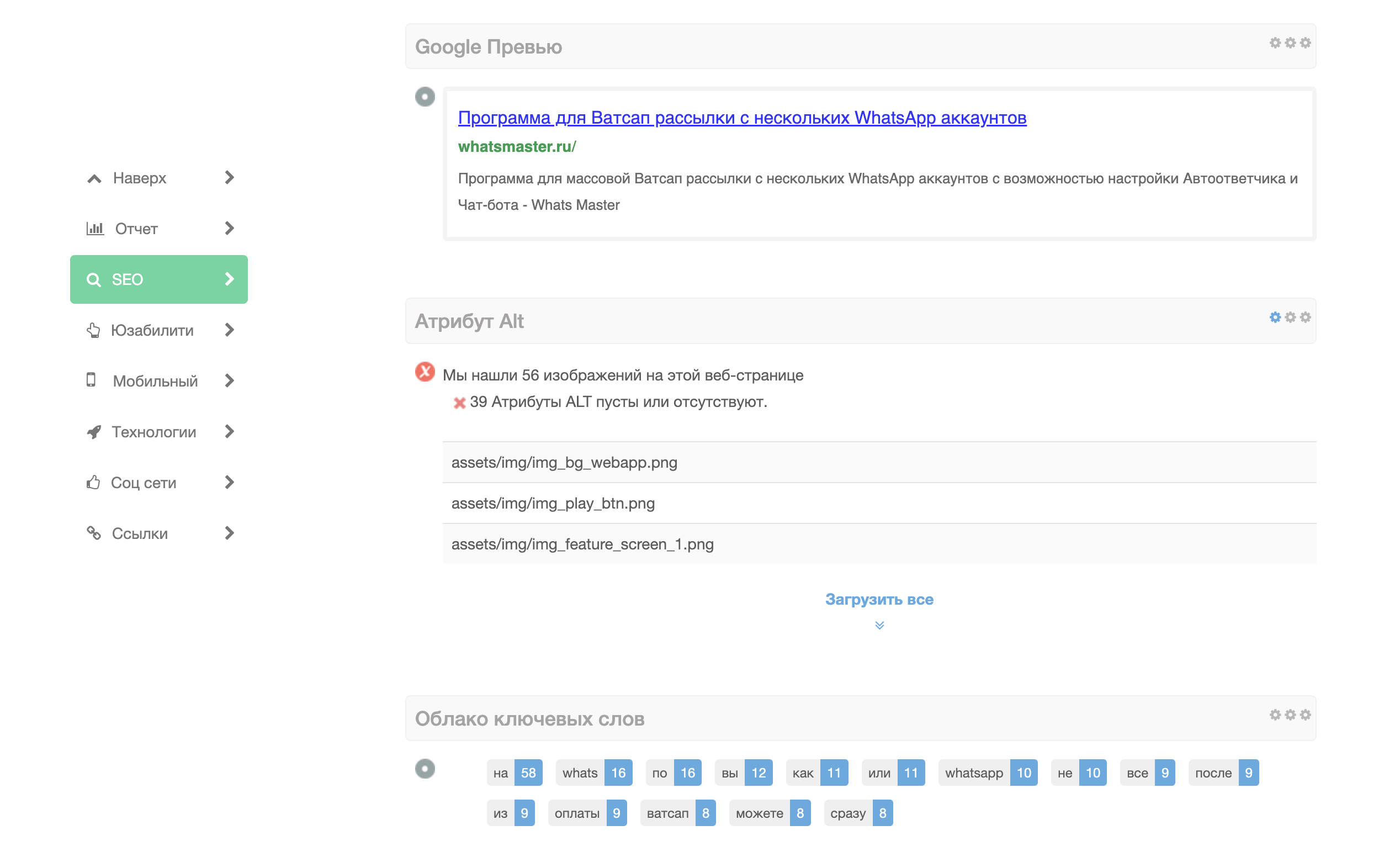Click the double-chevron under Загрузить все
The image size is (1400, 857).
pos(879,625)
